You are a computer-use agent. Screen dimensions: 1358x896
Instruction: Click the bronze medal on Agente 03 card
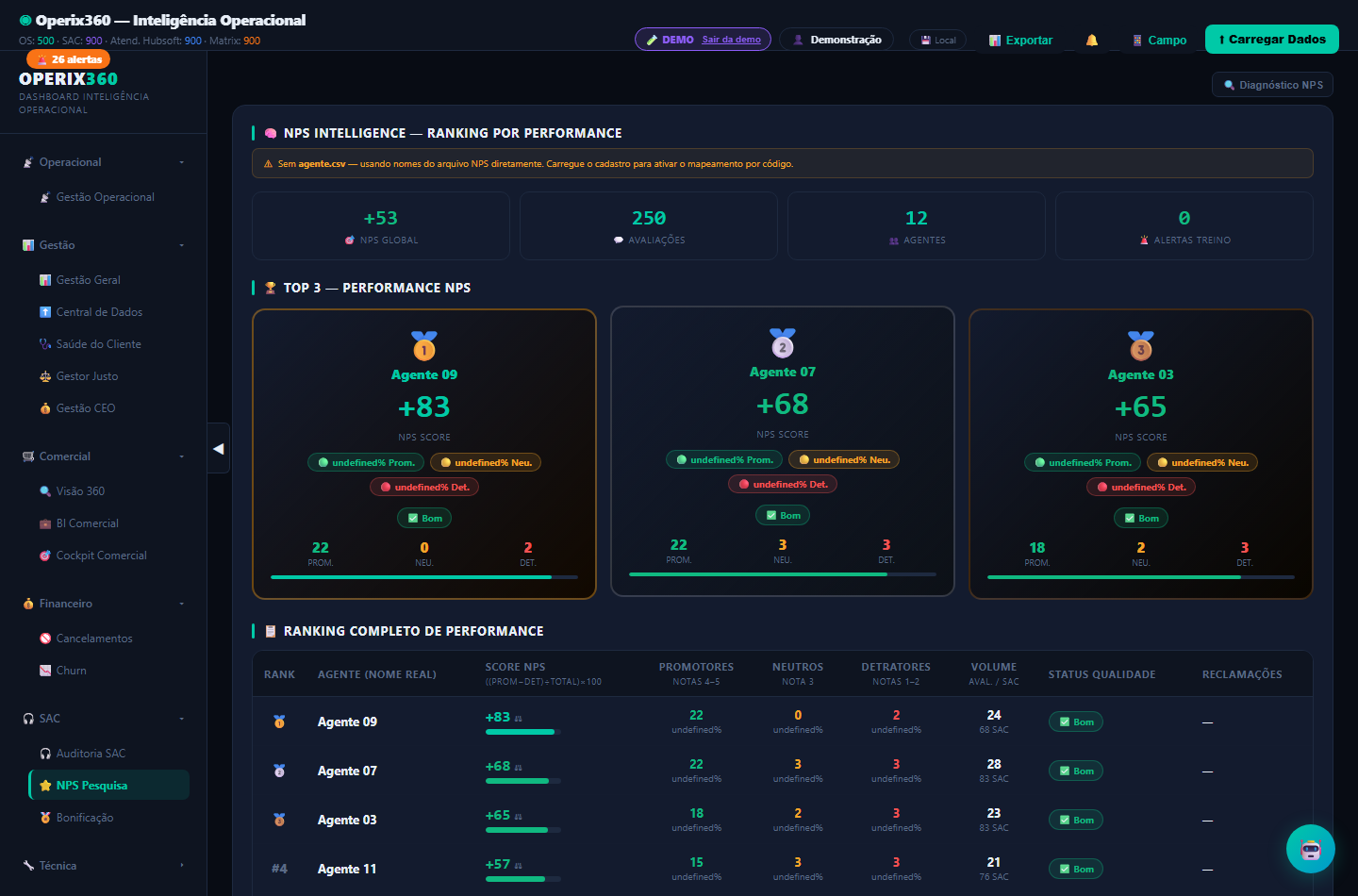1141,346
